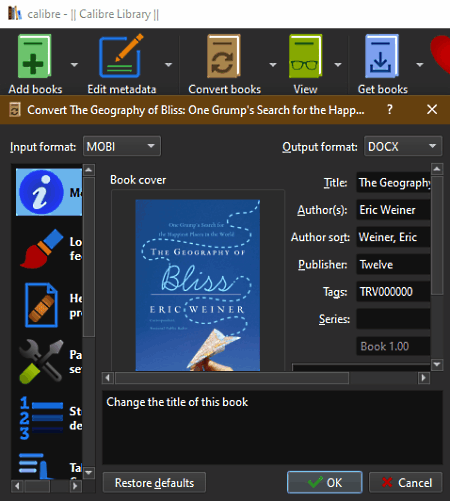Click the convert icon in dialog title bar
The image size is (450, 501).
[14, 109]
